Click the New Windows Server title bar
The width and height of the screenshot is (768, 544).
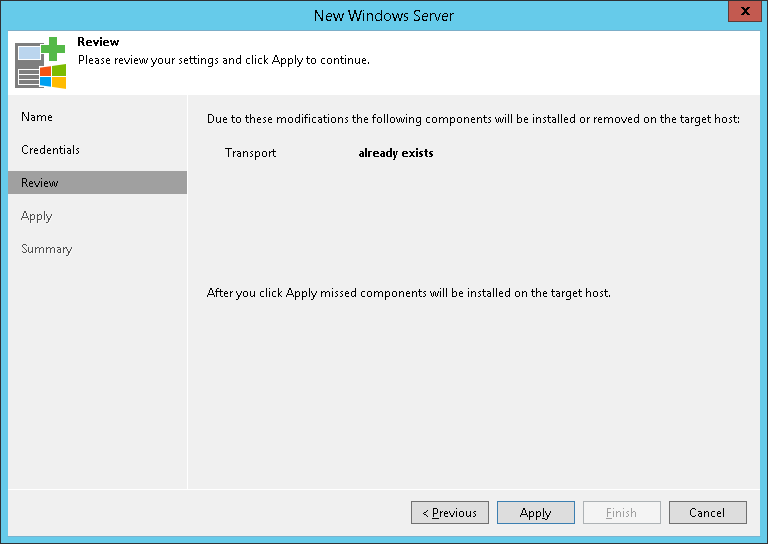pos(384,15)
